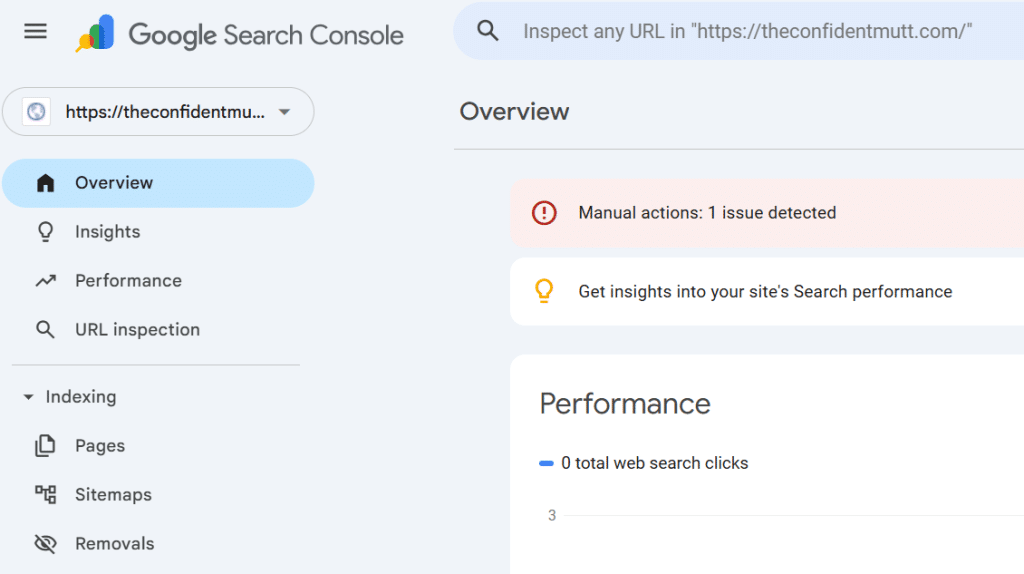Click the red warning icon in alert
This screenshot has width=1024, height=574.
point(544,213)
